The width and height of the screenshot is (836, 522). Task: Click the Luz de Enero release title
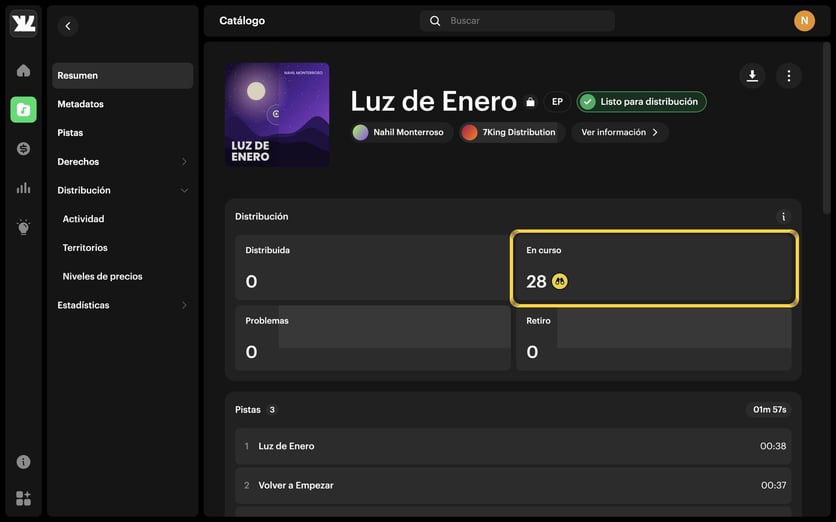[433, 101]
